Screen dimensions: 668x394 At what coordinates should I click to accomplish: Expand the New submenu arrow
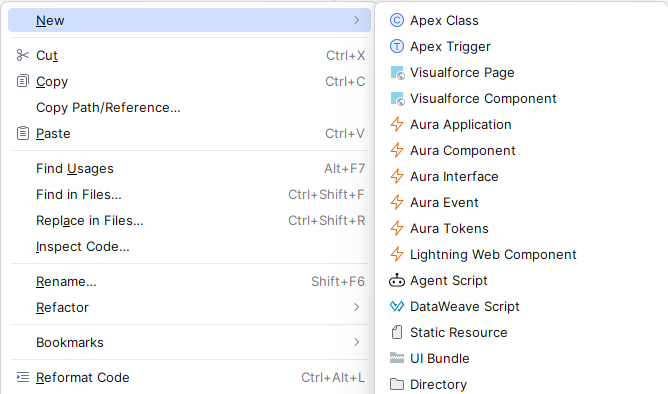357,20
